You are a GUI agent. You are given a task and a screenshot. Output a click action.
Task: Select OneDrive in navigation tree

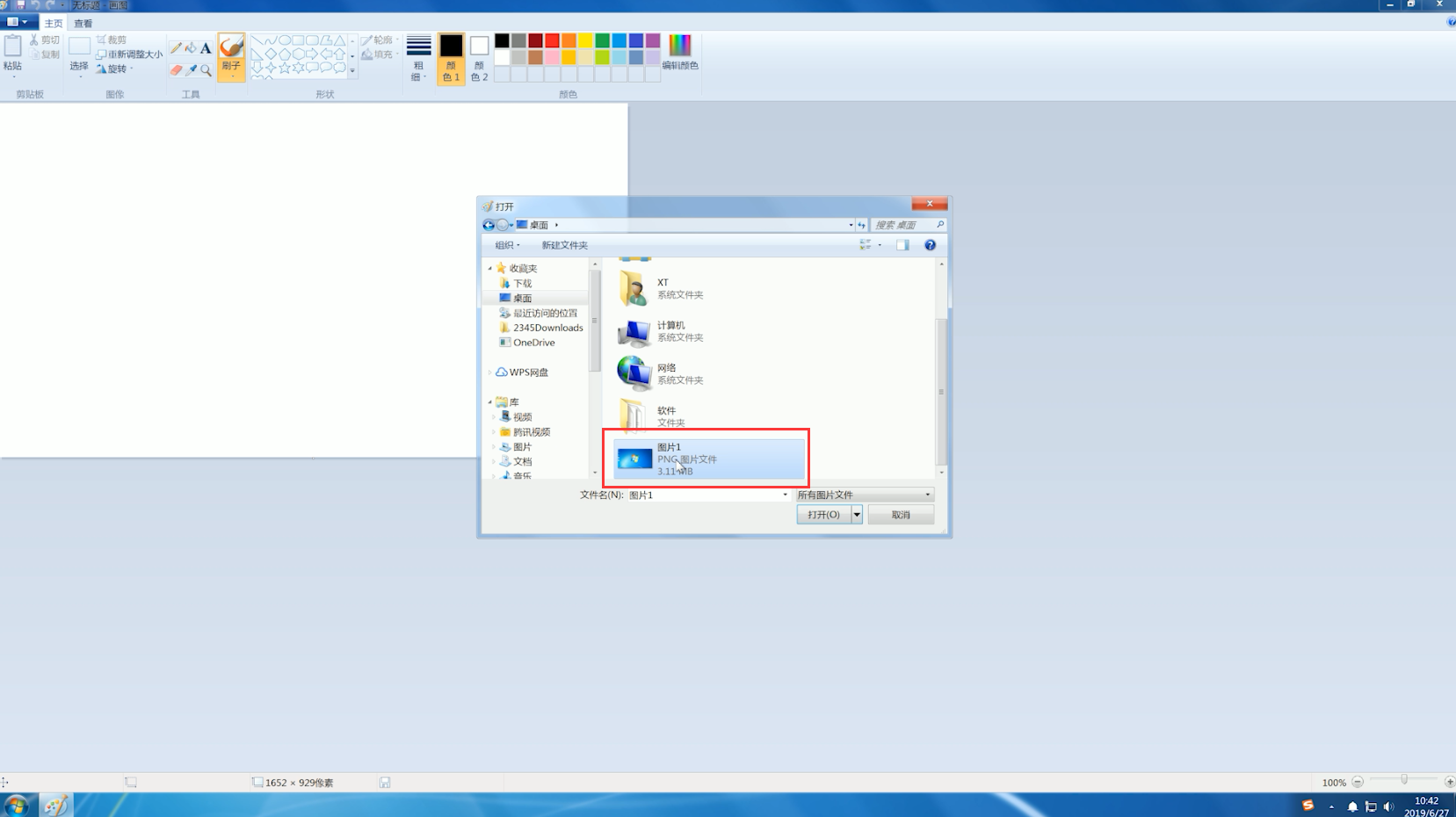point(527,343)
